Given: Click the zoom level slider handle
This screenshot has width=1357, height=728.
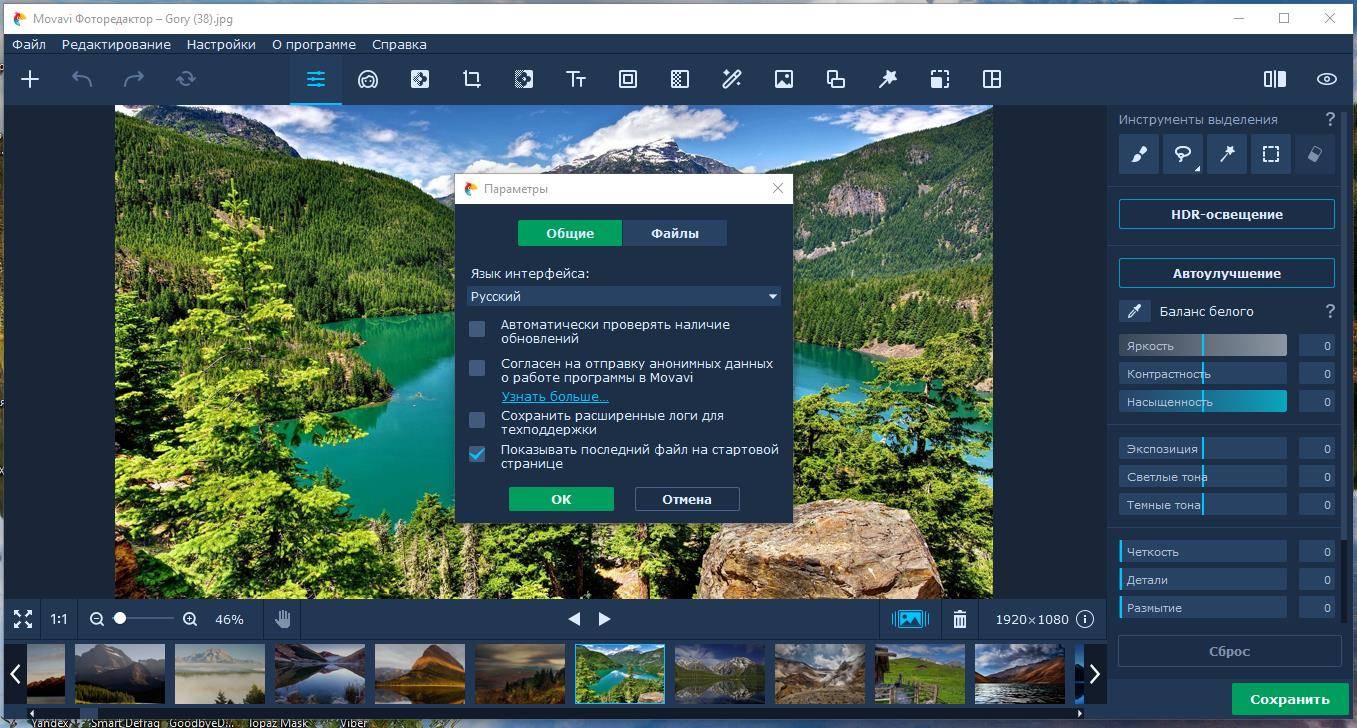Looking at the screenshot, I should click(120, 619).
